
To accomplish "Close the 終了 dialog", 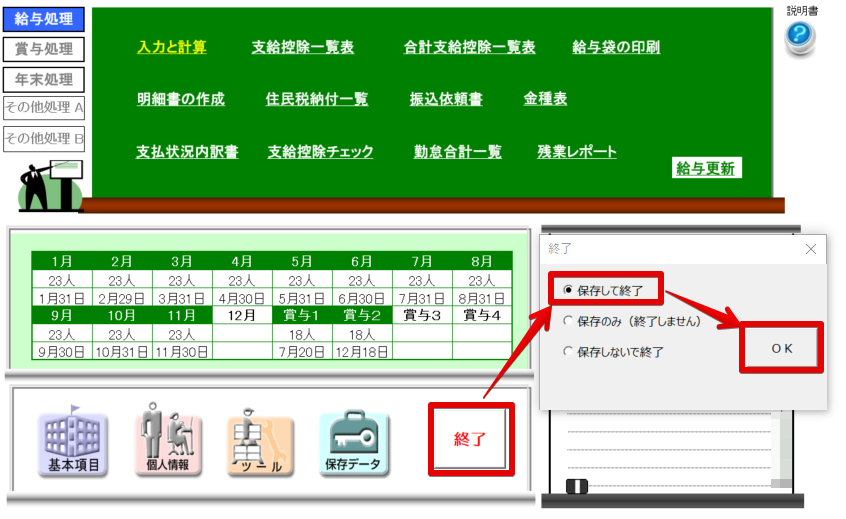I will coord(810,249).
